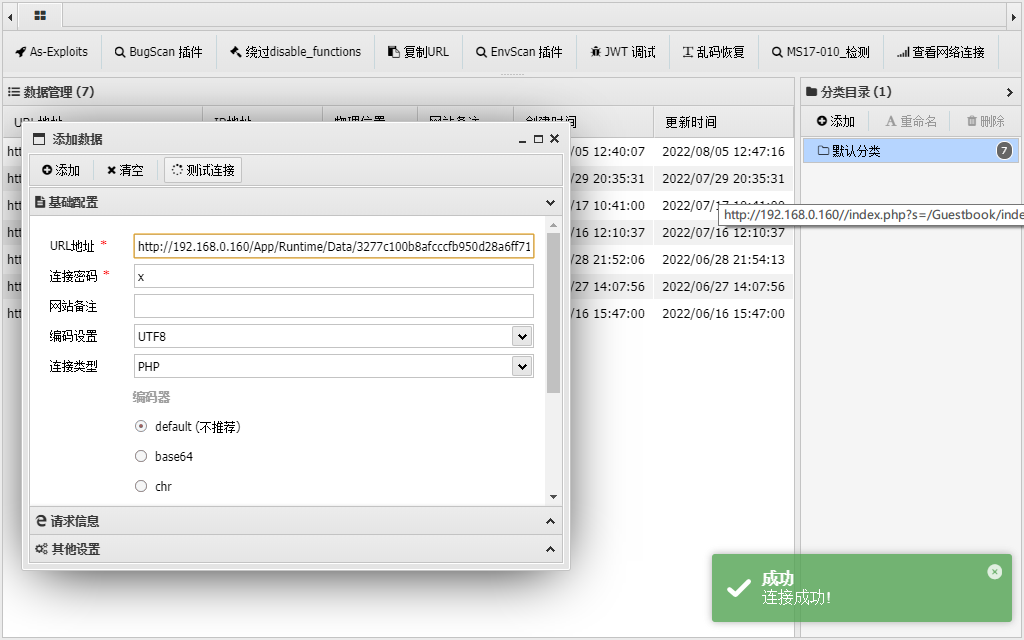The width and height of the screenshot is (1024, 640).
Task: Expand the 其他设置 section
Action: (551, 549)
